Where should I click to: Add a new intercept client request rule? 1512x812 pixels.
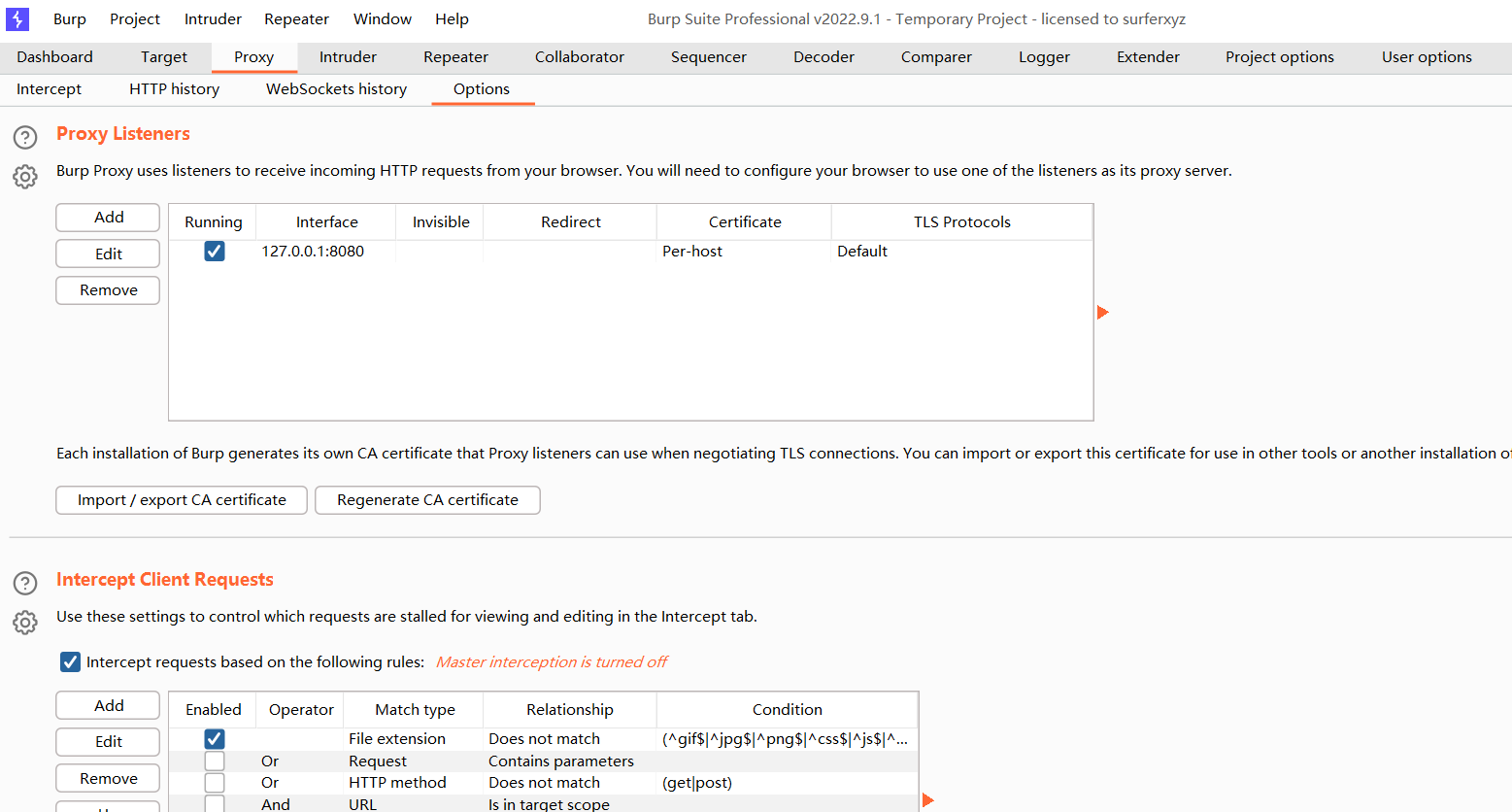coord(108,706)
